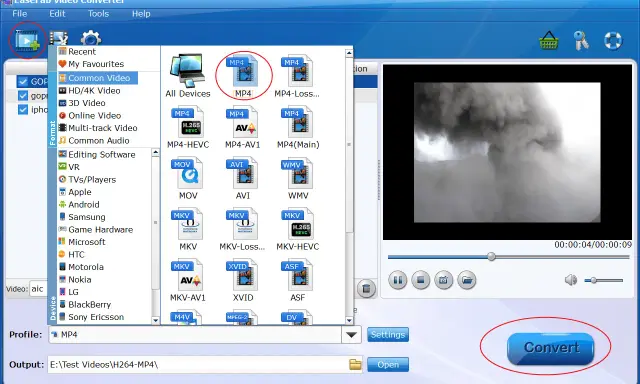Select the All Devices format icon
The width and height of the screenshot is (640, 384).
coord(188,76)
